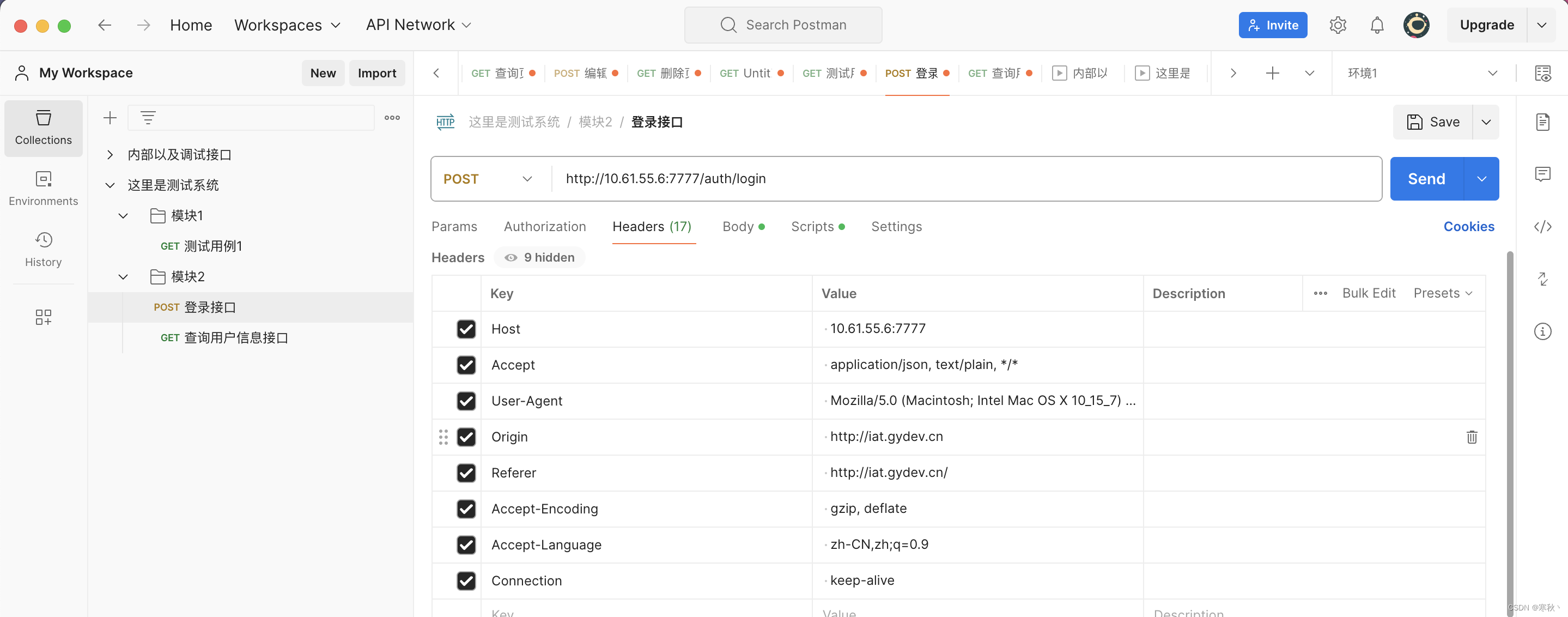Disable the Accept-Encoding header checkbox
Viewport: 1568px width, 617px height.
(466, 509)
